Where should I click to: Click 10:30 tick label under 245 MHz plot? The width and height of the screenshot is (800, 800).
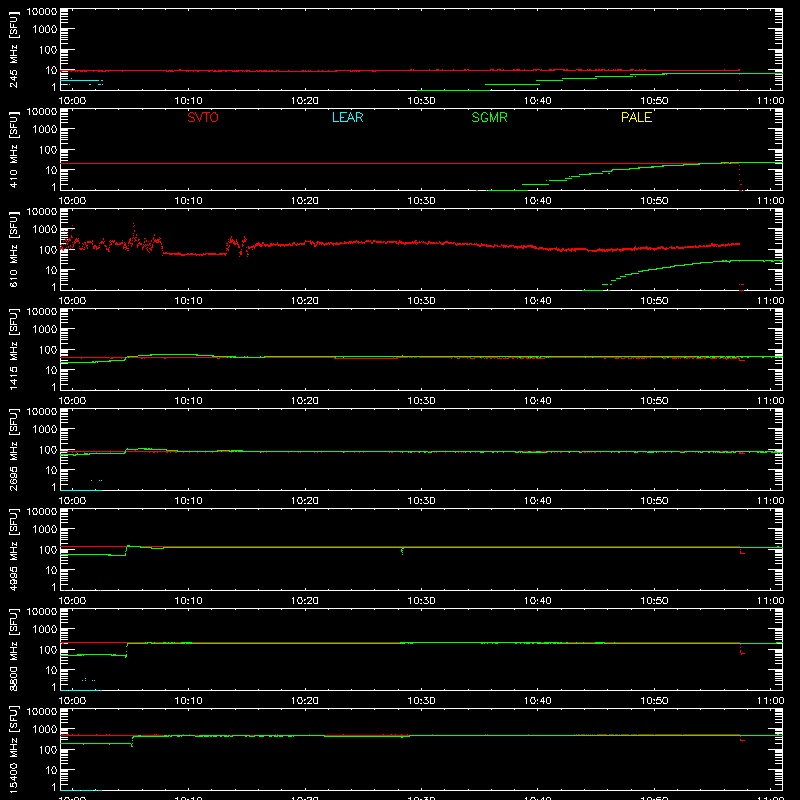click(421, 101)
